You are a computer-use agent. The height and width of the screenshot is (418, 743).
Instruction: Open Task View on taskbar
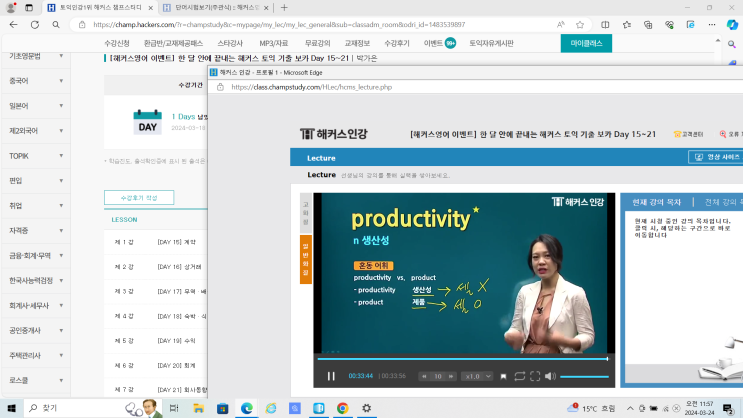[x=174, y=408]
